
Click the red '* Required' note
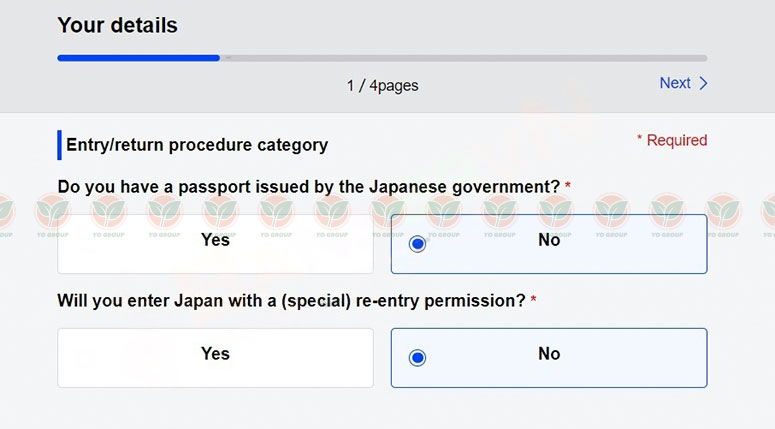[672, 140]
